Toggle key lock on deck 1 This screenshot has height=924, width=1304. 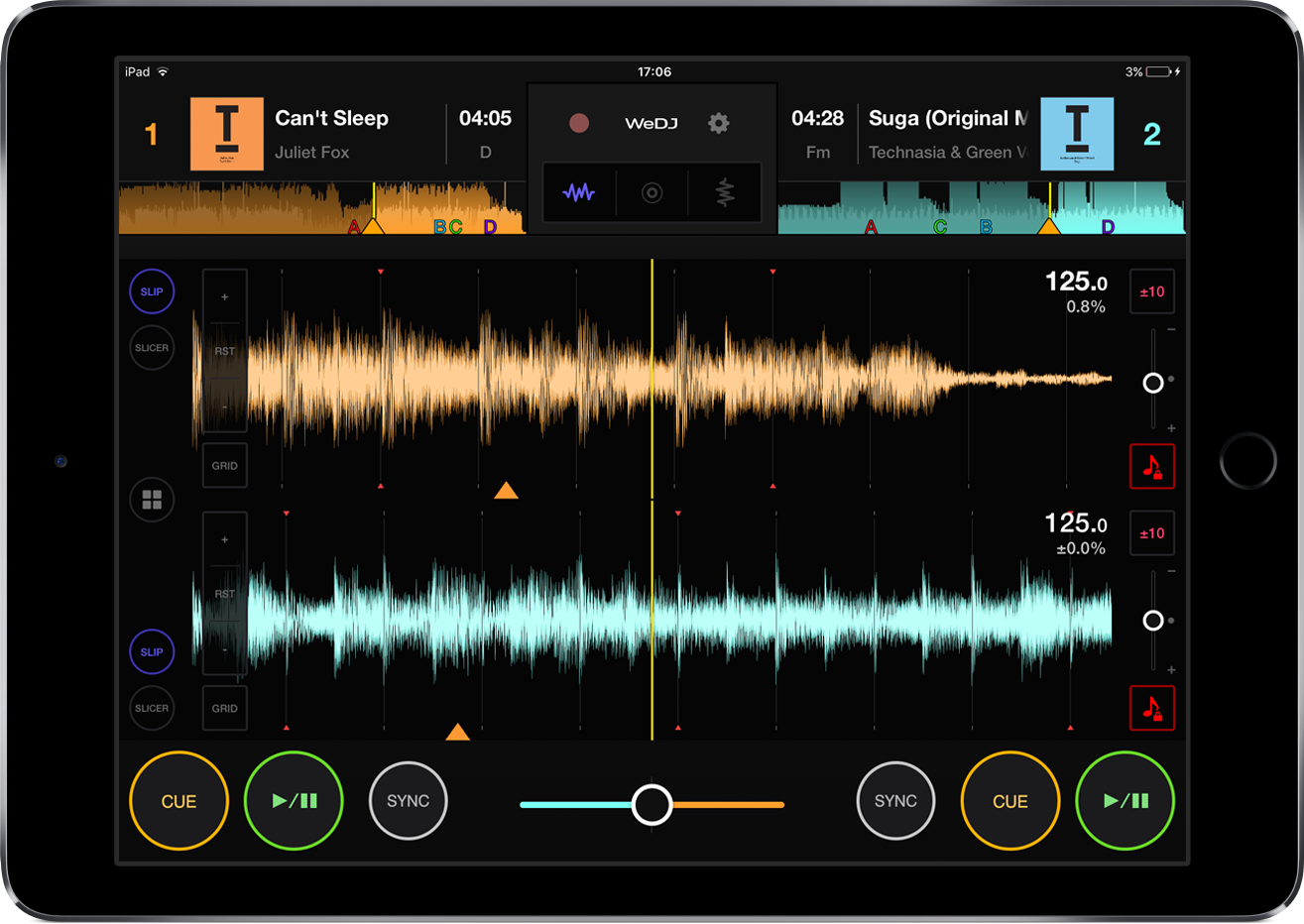coord(1152,466)
